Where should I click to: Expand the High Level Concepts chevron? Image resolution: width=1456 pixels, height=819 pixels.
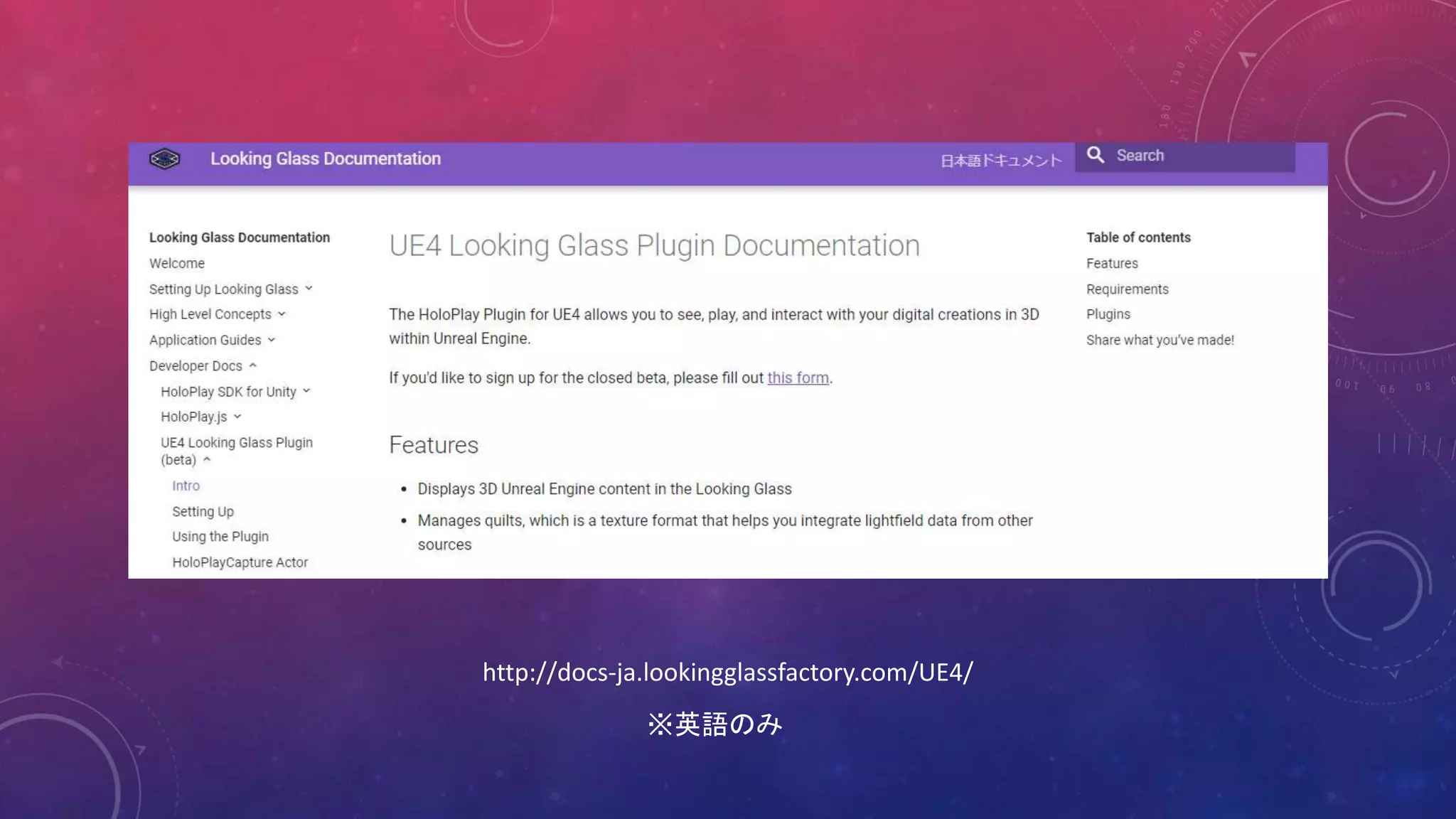click(282, 314)
